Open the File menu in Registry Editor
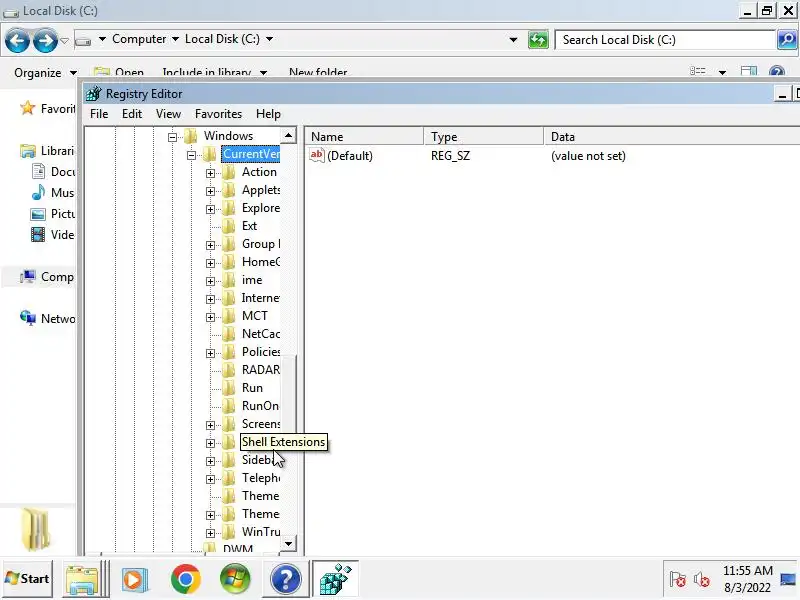This screenshot has height=600, width=800. pos(99,114)
